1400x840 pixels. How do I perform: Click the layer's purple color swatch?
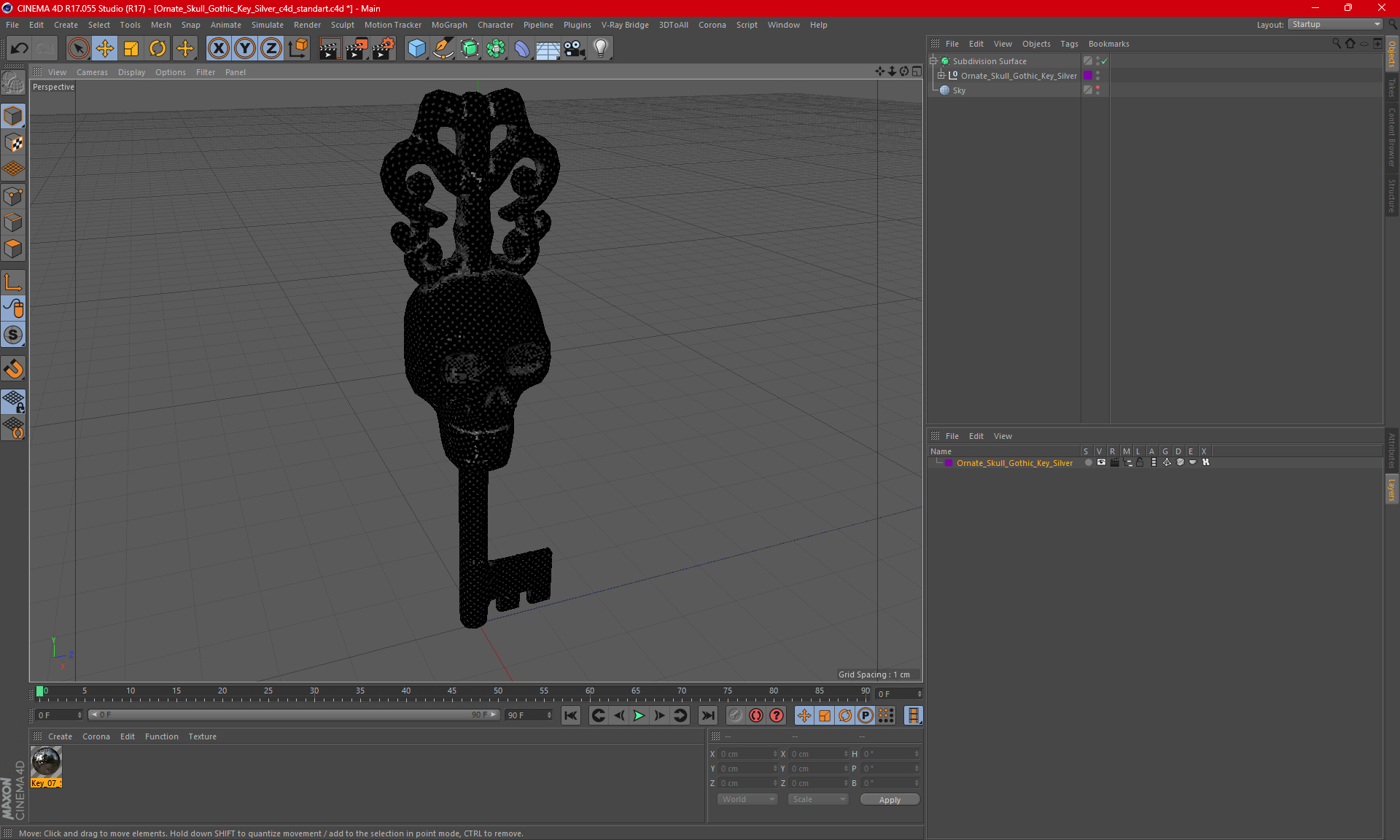pyautogui.click(x=949, y=462)
